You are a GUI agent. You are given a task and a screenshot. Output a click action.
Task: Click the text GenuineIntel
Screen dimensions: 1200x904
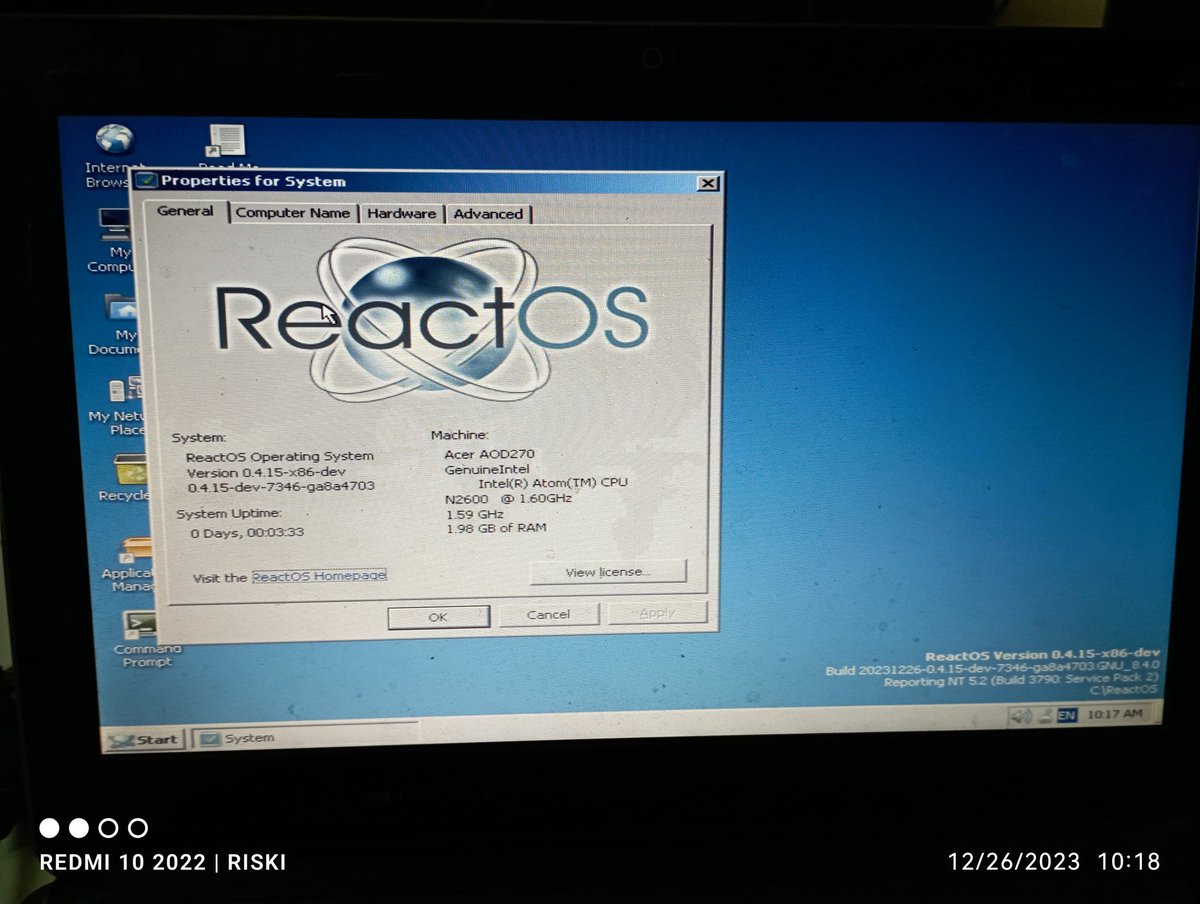pos(487,468)
